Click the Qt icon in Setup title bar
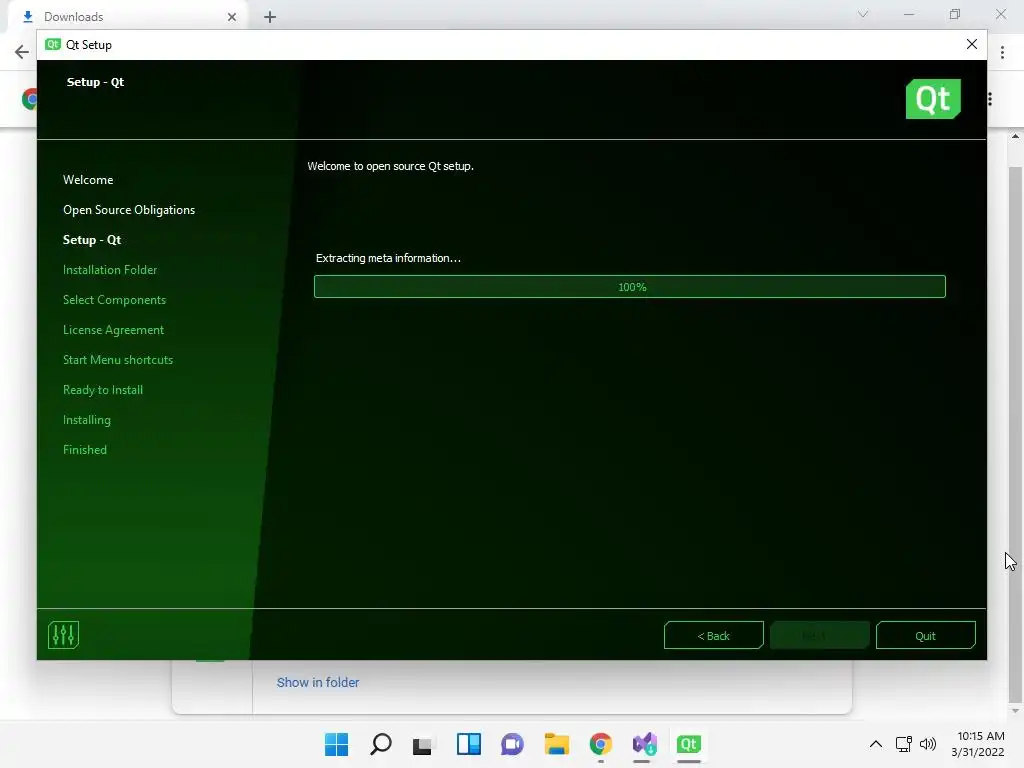 coord(53,44)
